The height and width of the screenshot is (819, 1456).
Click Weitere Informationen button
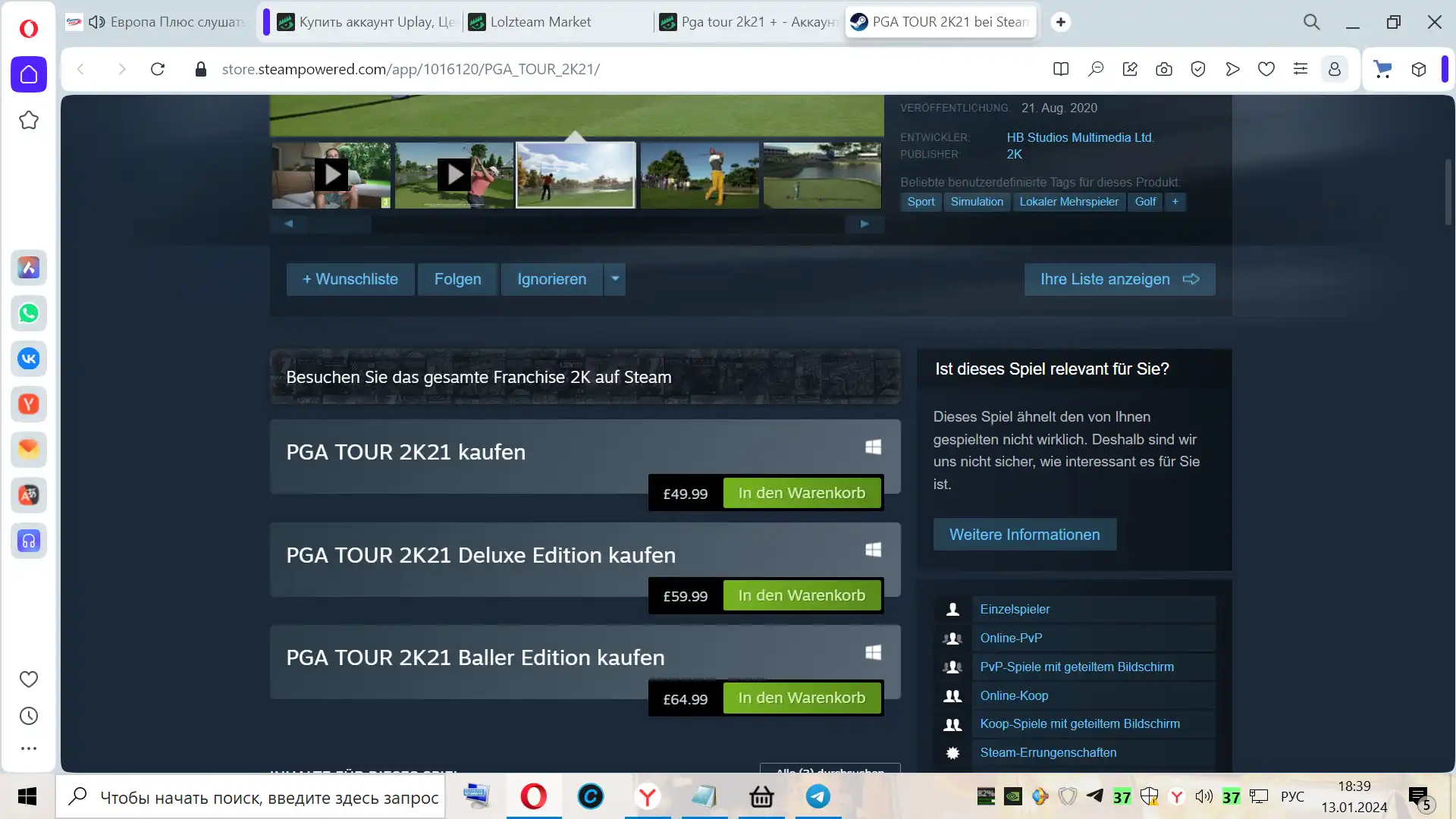point(1025,535)
